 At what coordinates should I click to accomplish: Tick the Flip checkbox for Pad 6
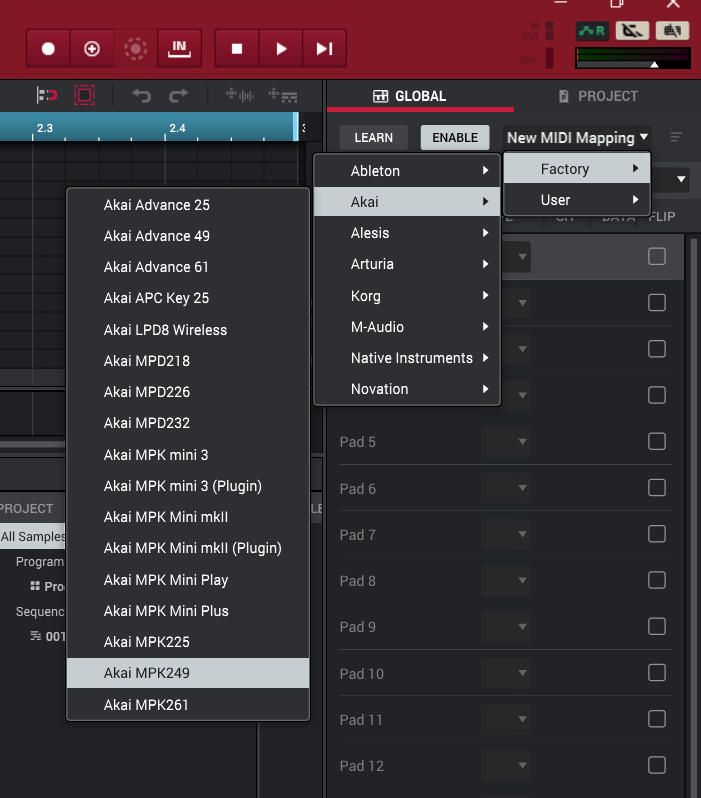click(x=657, y=488)
